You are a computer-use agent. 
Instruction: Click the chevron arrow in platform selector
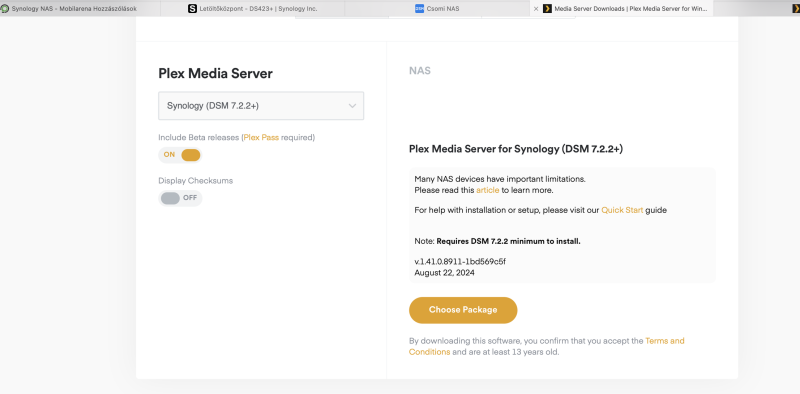(x=352, y=106)
